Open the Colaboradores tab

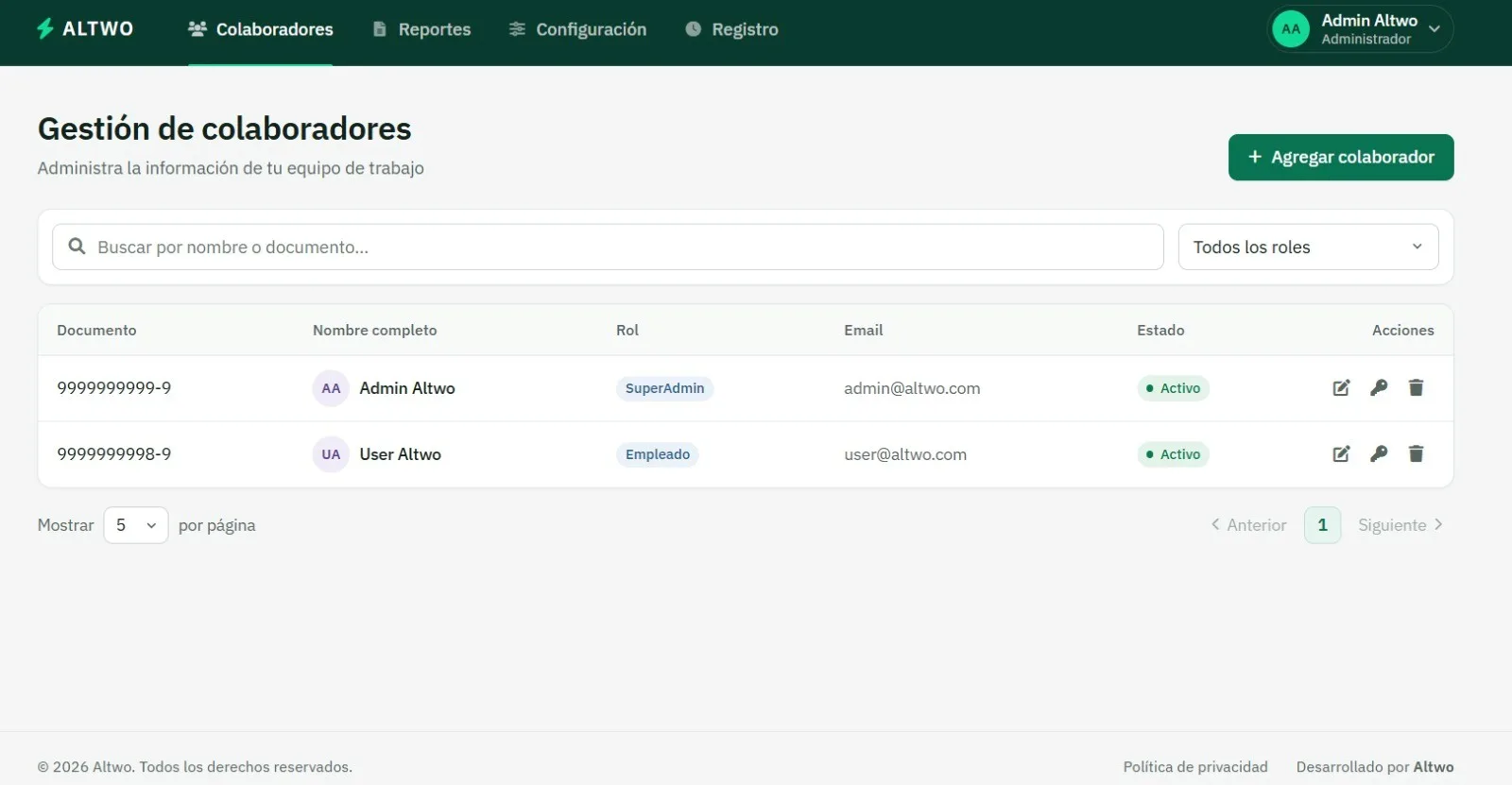(x=260, y=29)
